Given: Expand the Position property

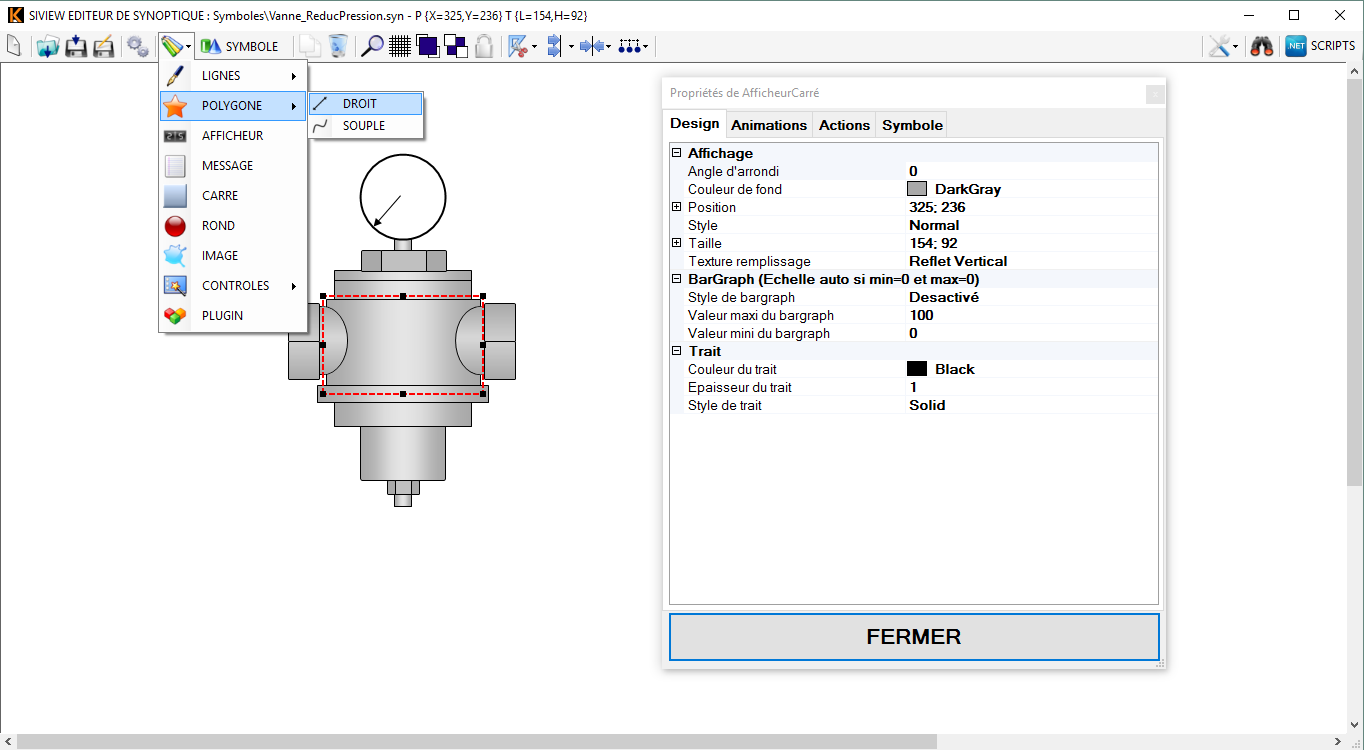Looking at the screenshot, I should (677, 207).
